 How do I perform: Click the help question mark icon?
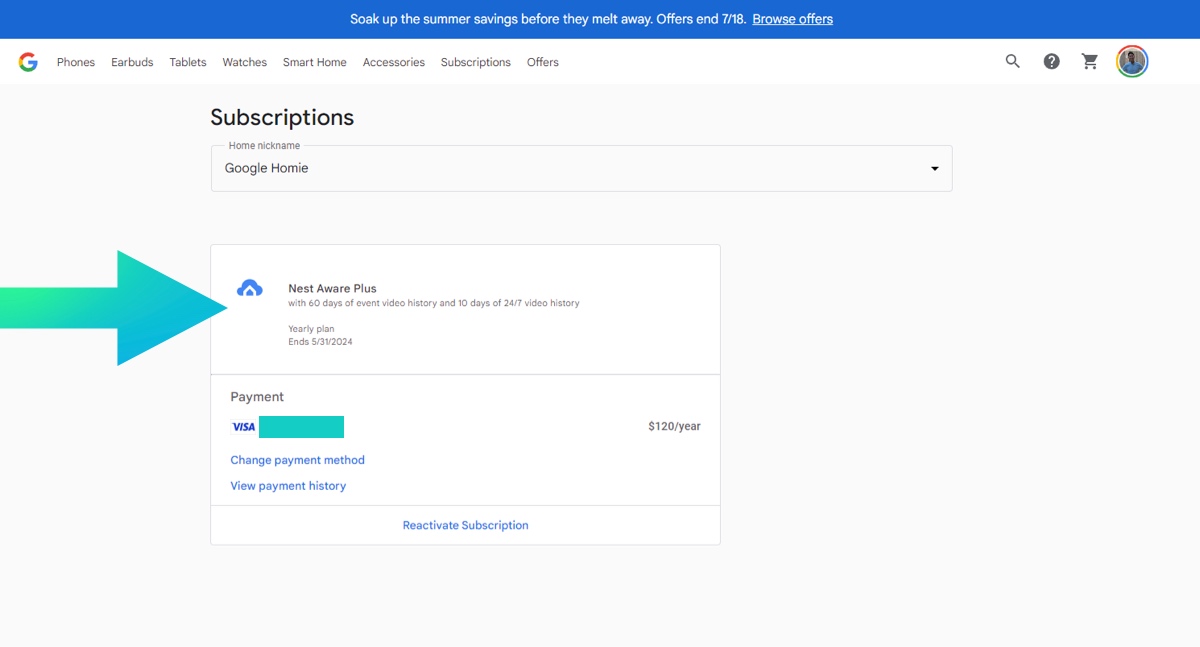point(1051,61)
